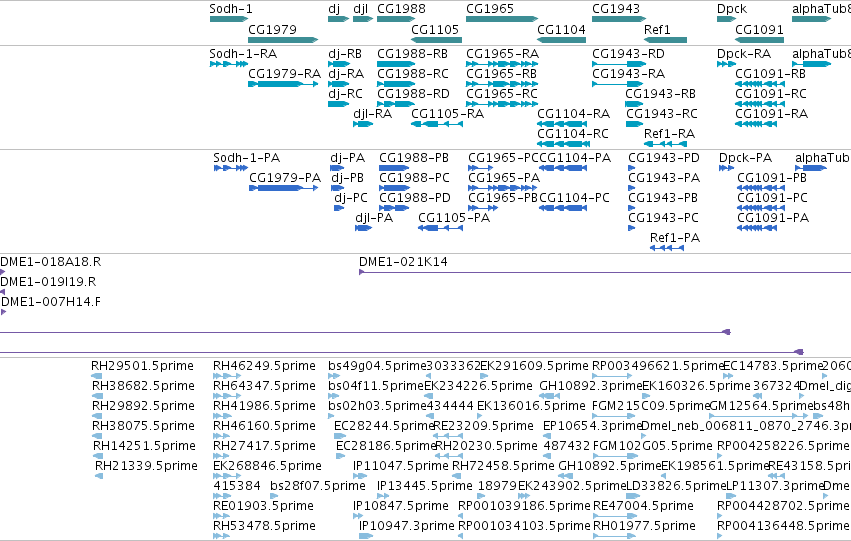Viewport: 851px width, 541px height.
Task: Select the RH53478.5prime EST label
Action: (264, 526)
